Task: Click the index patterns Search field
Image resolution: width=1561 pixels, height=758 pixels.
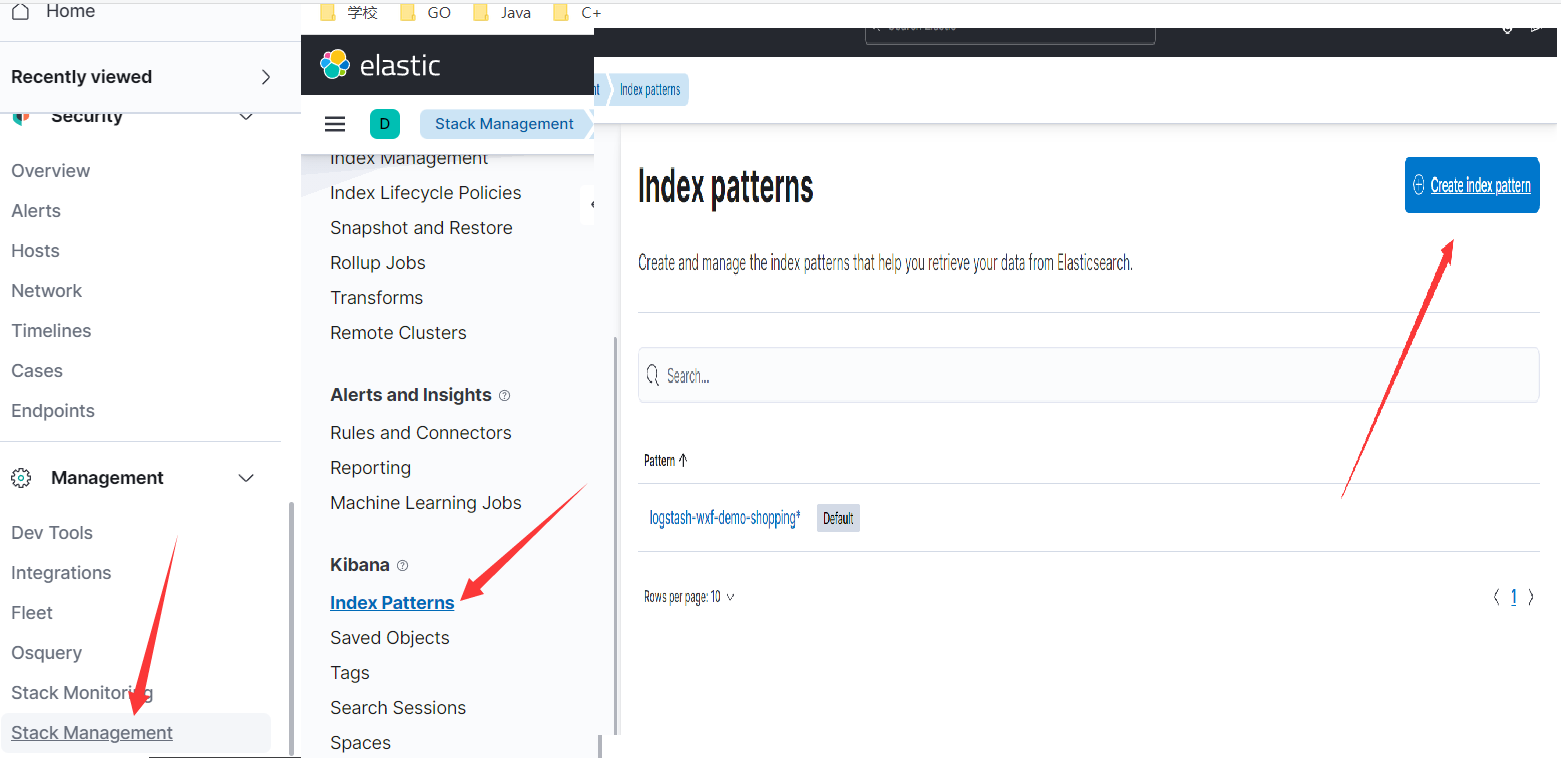Action: (1088, 375)
